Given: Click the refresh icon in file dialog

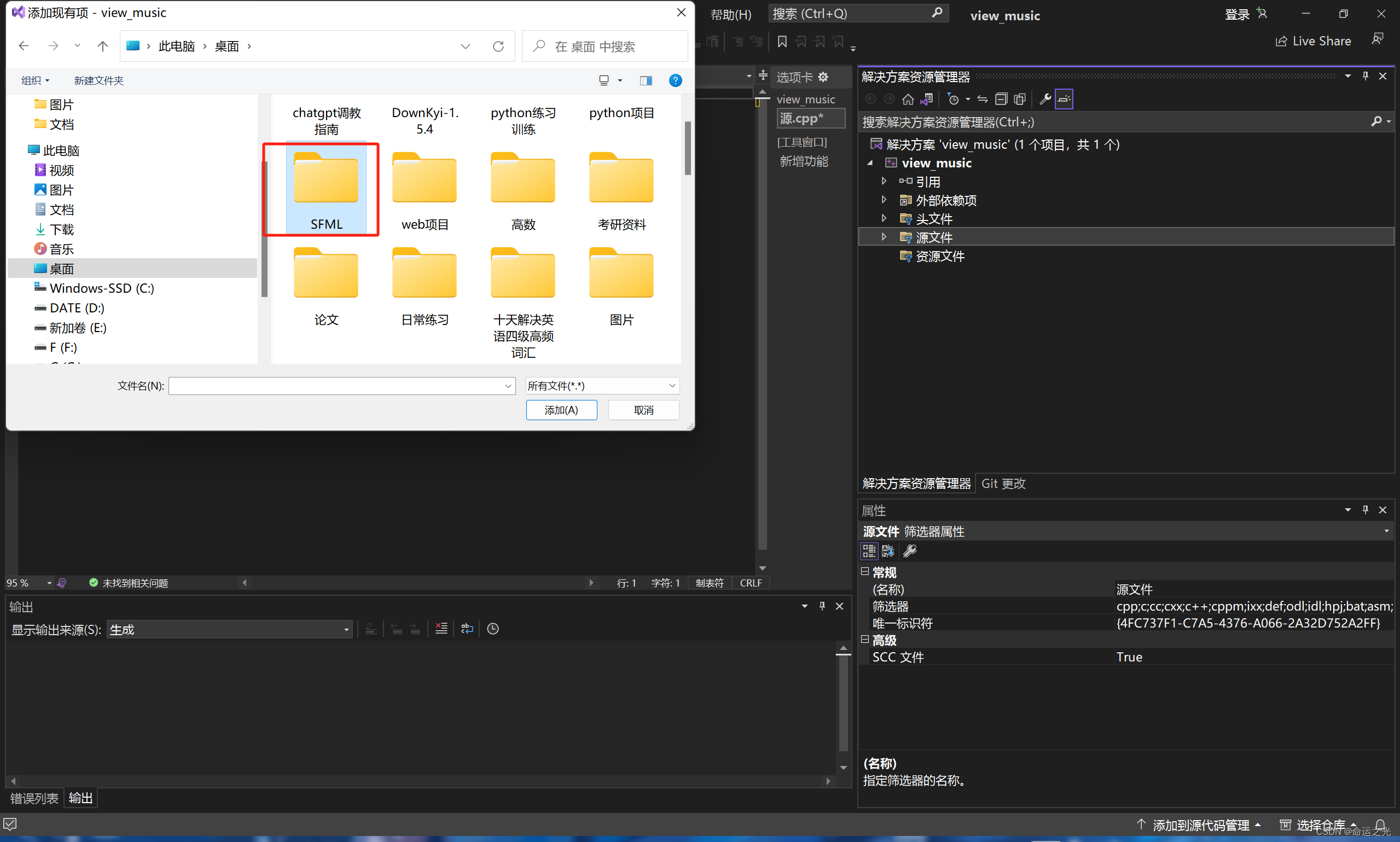Looking at the screenshot, I should [498, 46].
